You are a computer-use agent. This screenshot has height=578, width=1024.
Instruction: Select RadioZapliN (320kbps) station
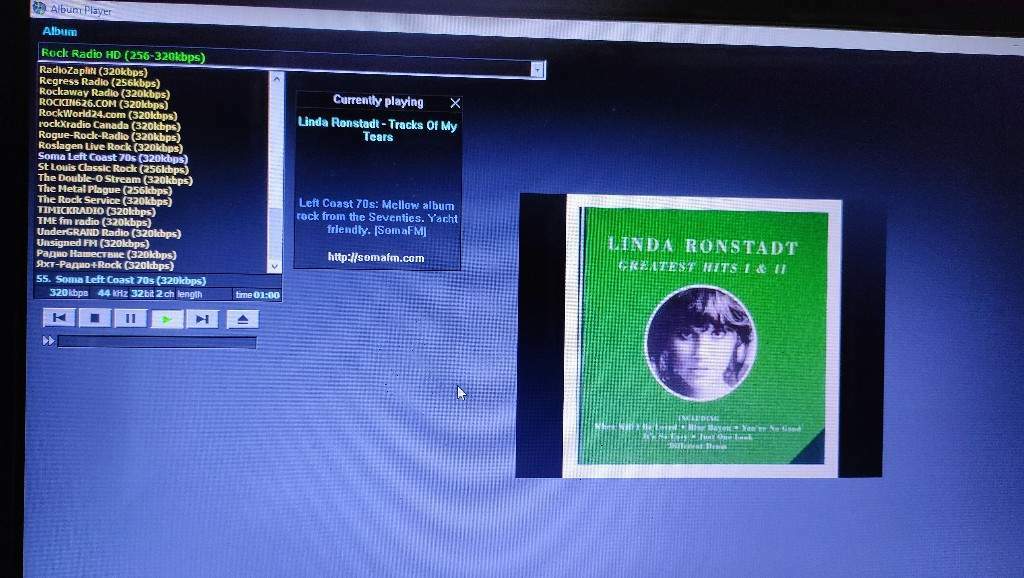[x=93, y=71]
